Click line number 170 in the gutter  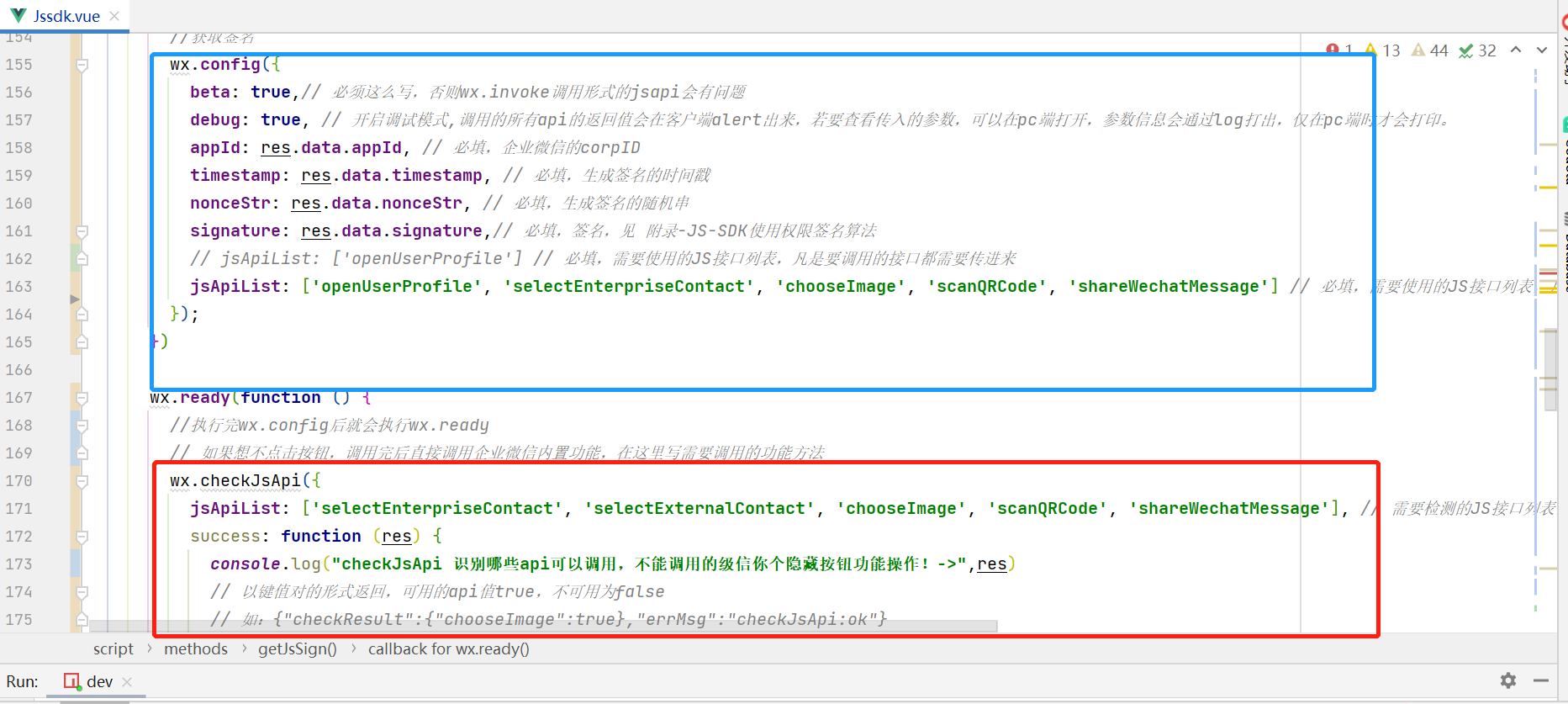click(18, 481)
